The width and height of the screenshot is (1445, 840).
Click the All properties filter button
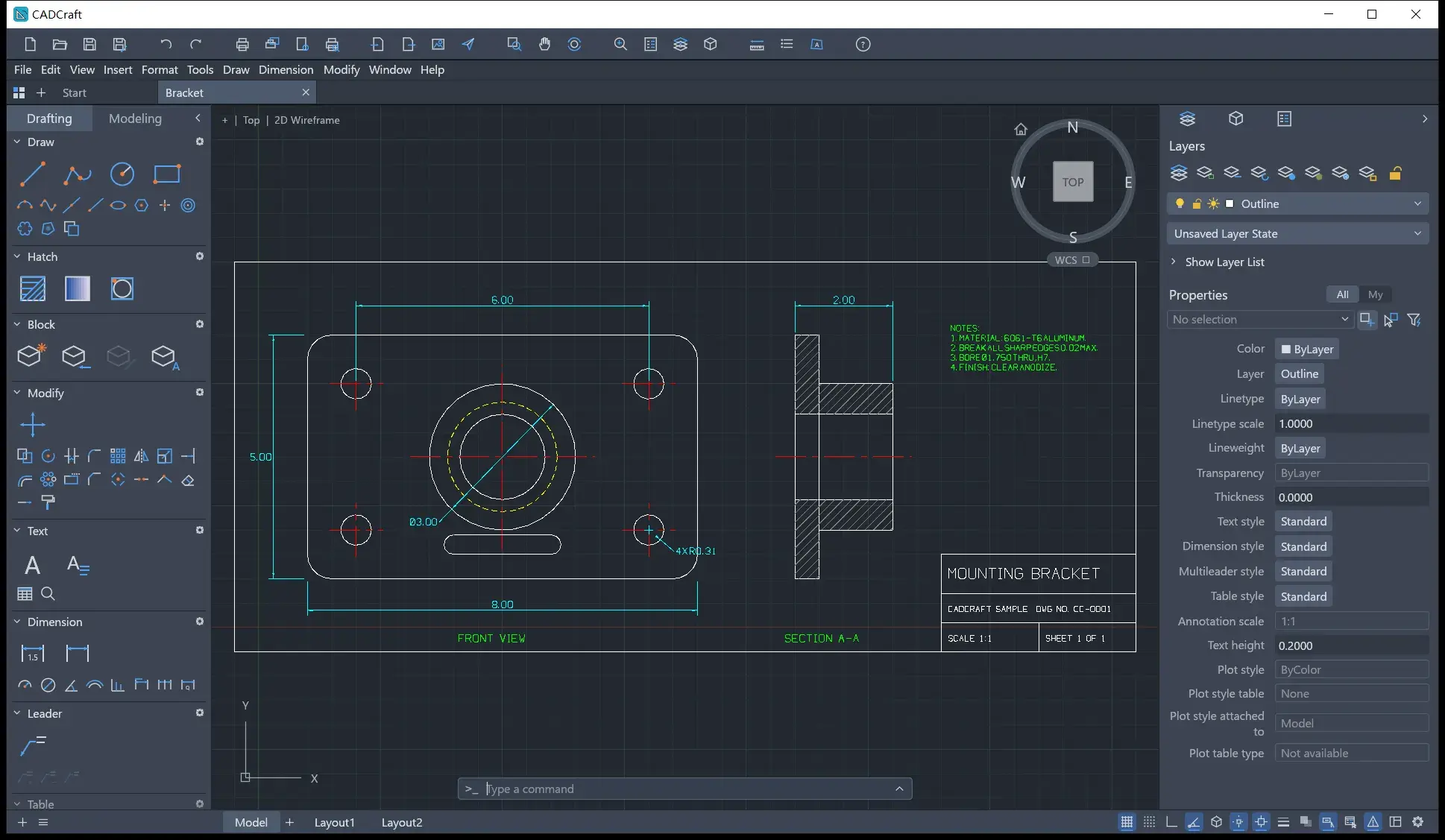coord(1342,294)
